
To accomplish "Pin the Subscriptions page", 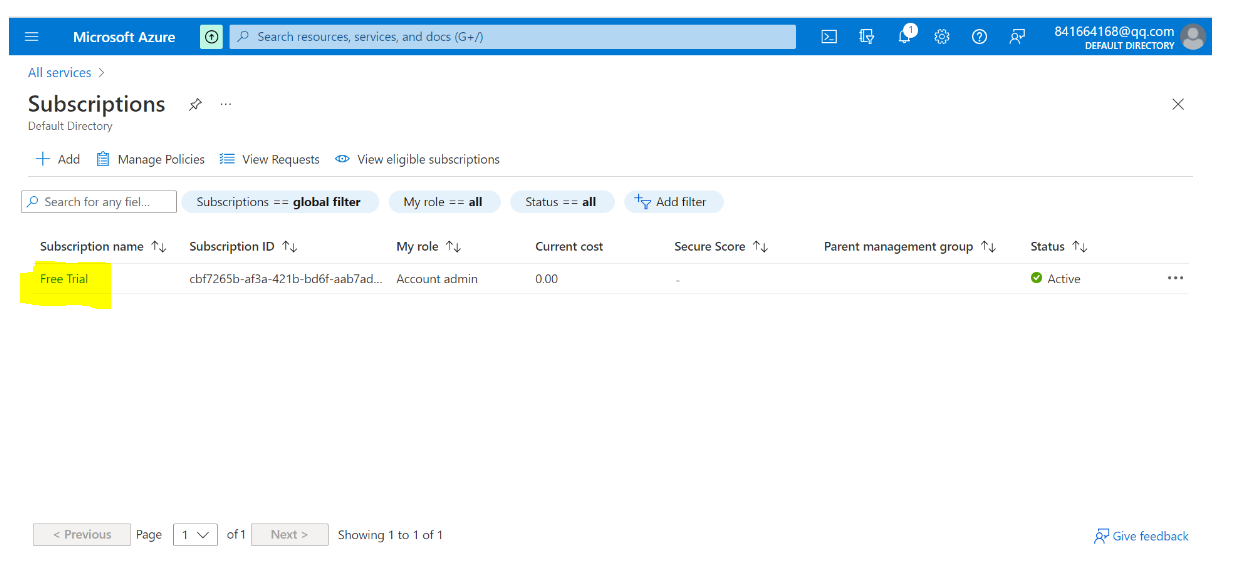I will point(195,104).
